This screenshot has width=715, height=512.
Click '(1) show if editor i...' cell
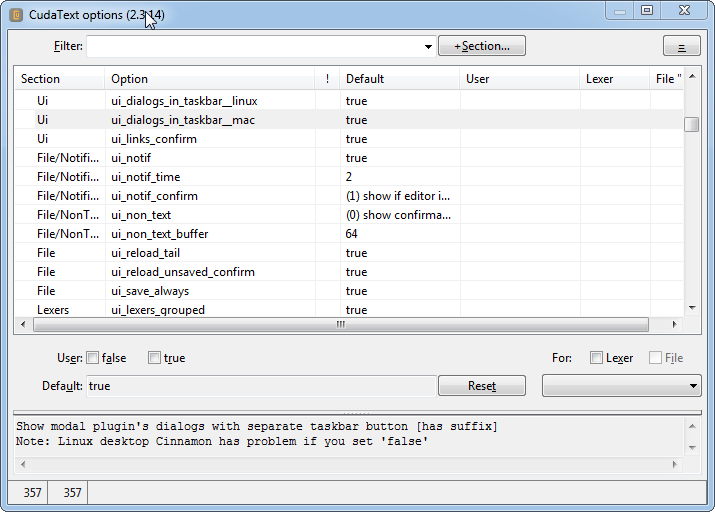[x=398, y=196]
